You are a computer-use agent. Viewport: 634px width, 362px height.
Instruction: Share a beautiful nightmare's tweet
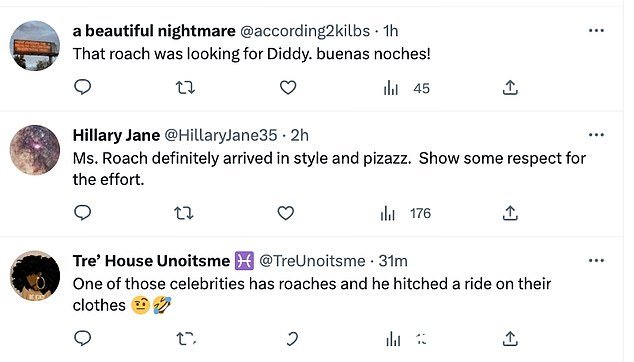coord(510,87)
